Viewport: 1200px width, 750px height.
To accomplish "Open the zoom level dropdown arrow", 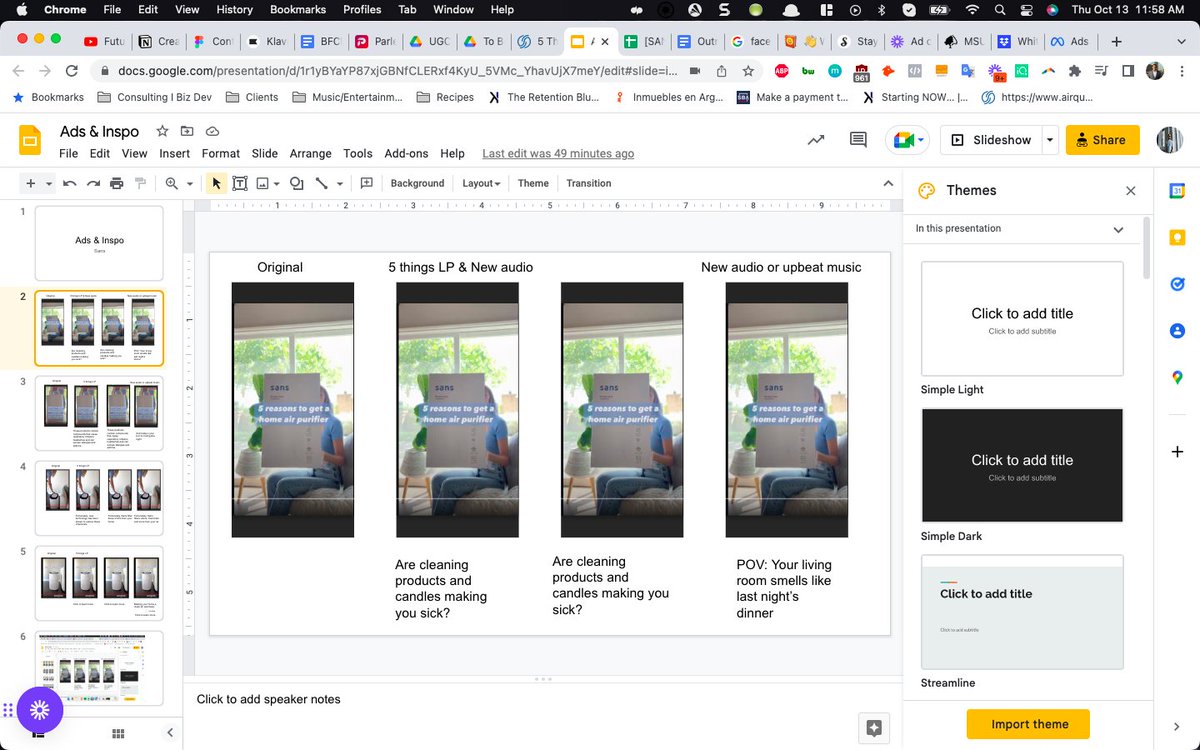I will click(188, 184).
